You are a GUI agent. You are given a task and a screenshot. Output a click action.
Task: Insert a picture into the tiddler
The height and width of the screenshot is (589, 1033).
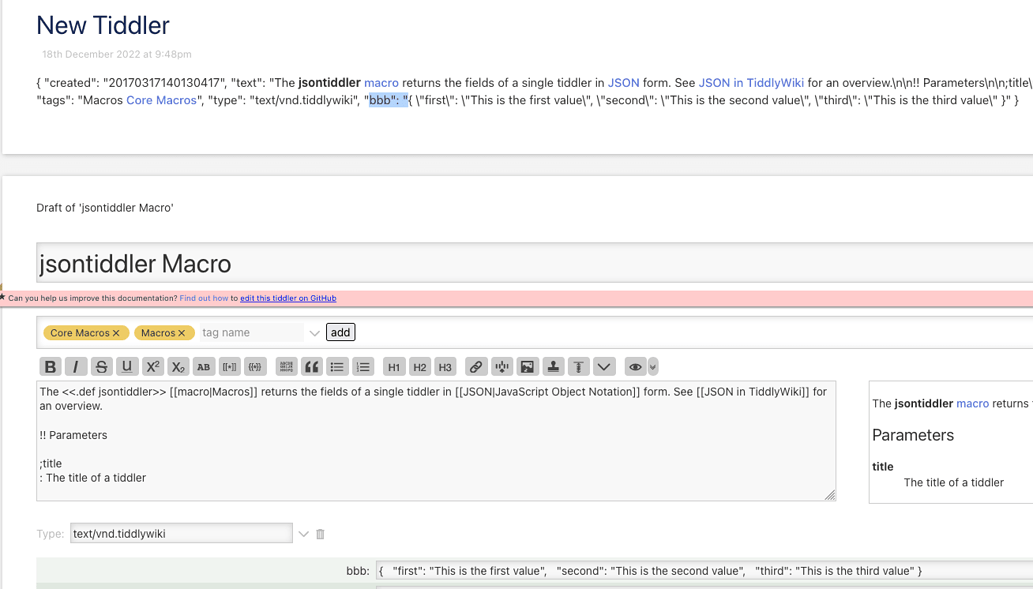527,366
